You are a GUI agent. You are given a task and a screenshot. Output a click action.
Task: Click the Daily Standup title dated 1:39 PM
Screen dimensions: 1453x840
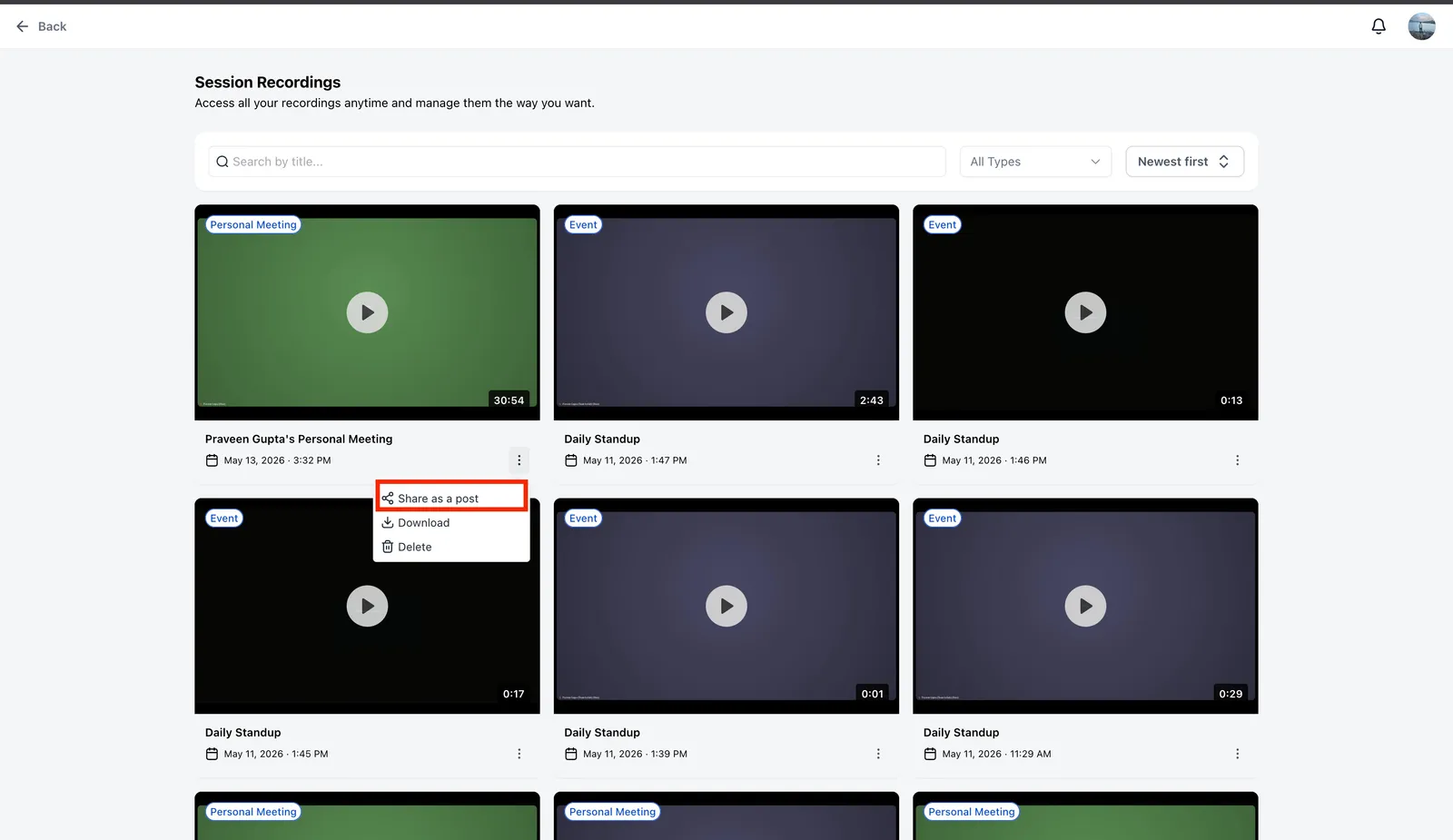pyautogui.click(x=602, y=733)
